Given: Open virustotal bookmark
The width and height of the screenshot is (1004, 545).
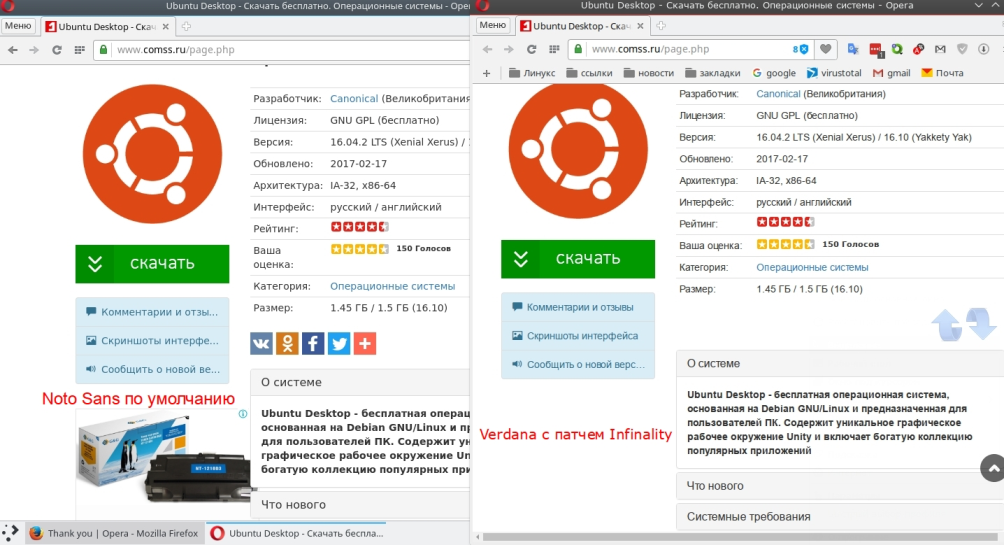Looking at the screenshot, I should coord(834,73).
